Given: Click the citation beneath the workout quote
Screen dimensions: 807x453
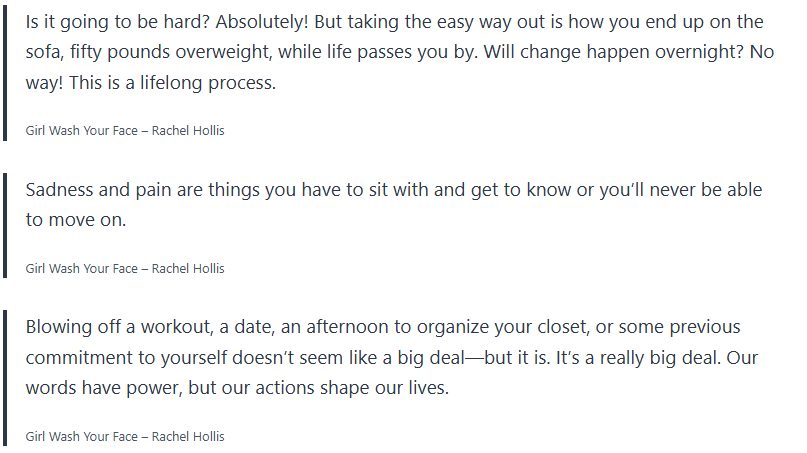Looking at the screenshot, I should (x=125, y=436).
